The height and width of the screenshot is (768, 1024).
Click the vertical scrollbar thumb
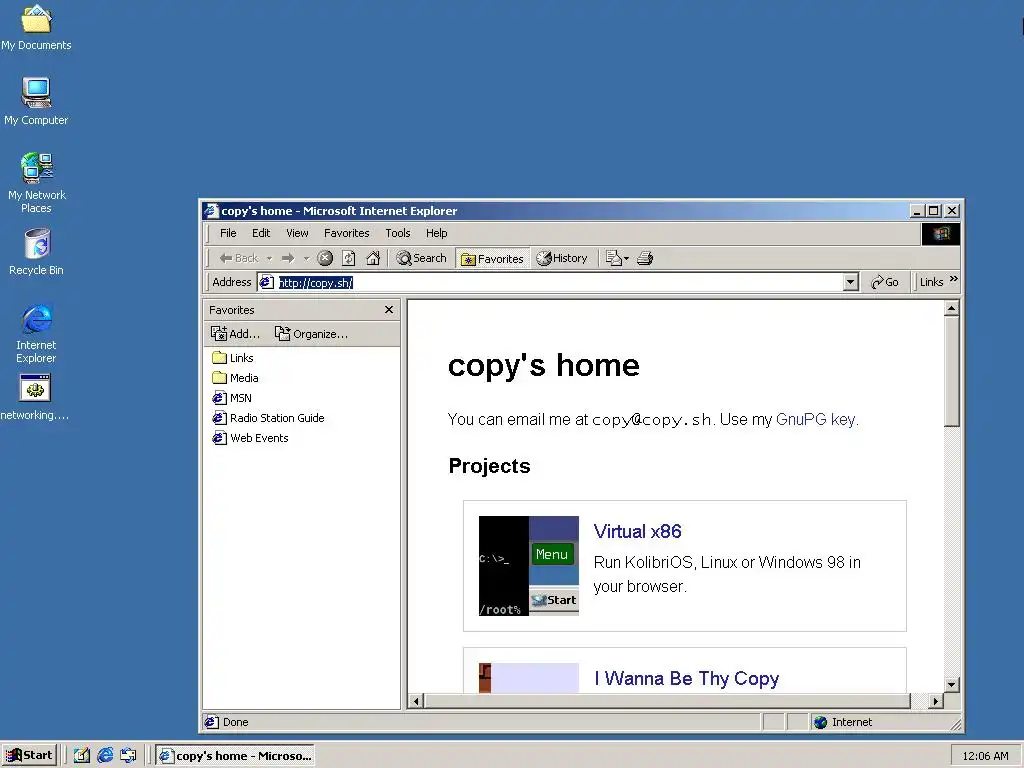(x=952, y=372)
